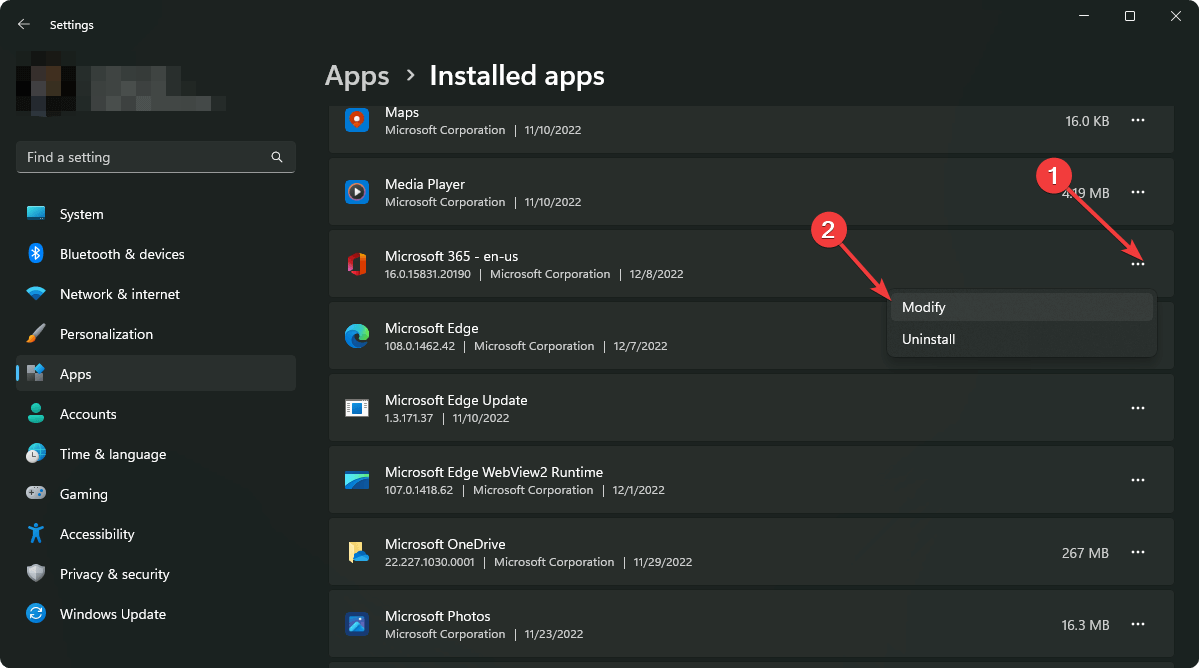Open the Gaming label
Image resolution: width=1199 pixels, height=668 pixels.
(x=84, y=494)
